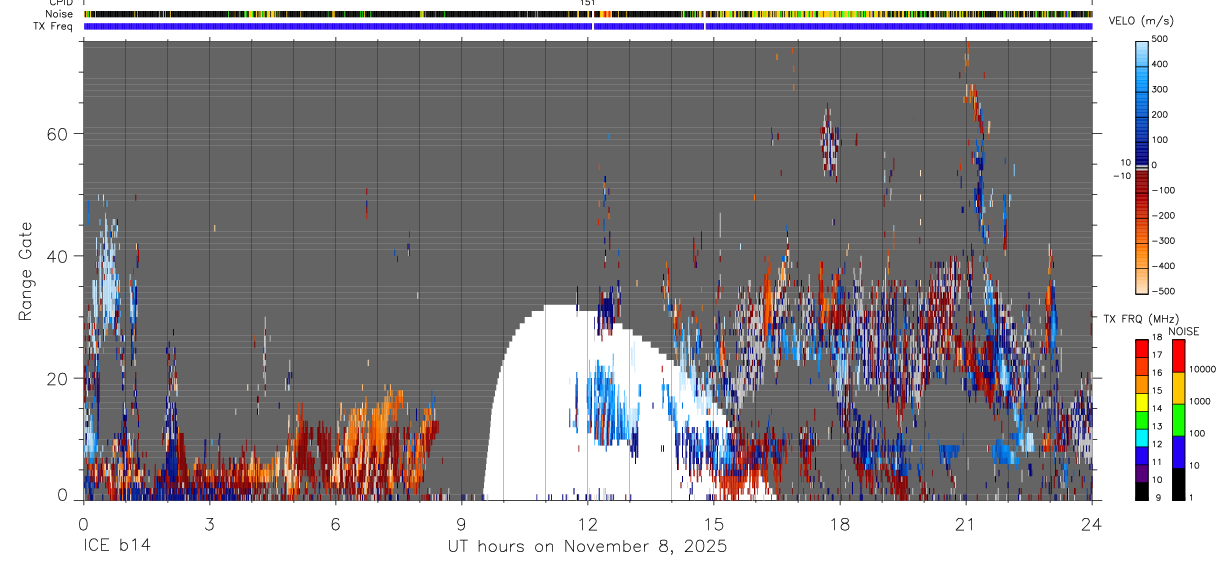Click the blue TX Freq strip above the plot

588,27
